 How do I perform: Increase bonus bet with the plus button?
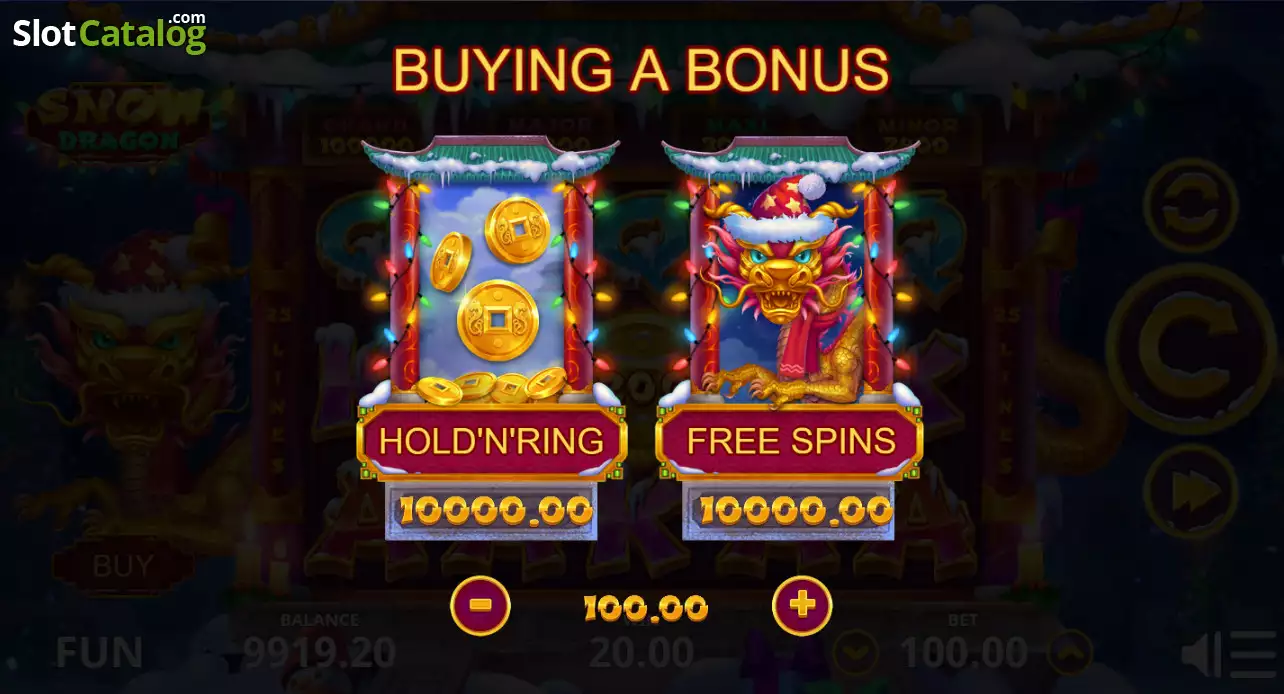[x=802, y=606]
